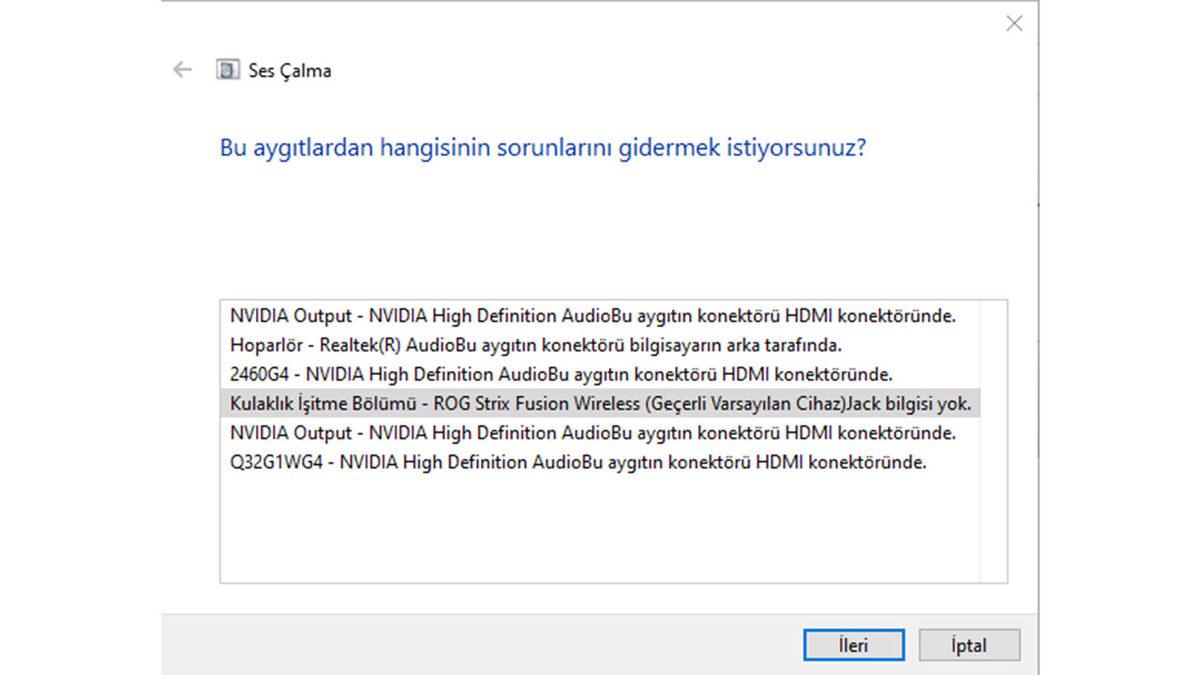Click the Ses Çalma troubleshooter icon
Screen dimensions: 1200x675
tap(228, 70)
